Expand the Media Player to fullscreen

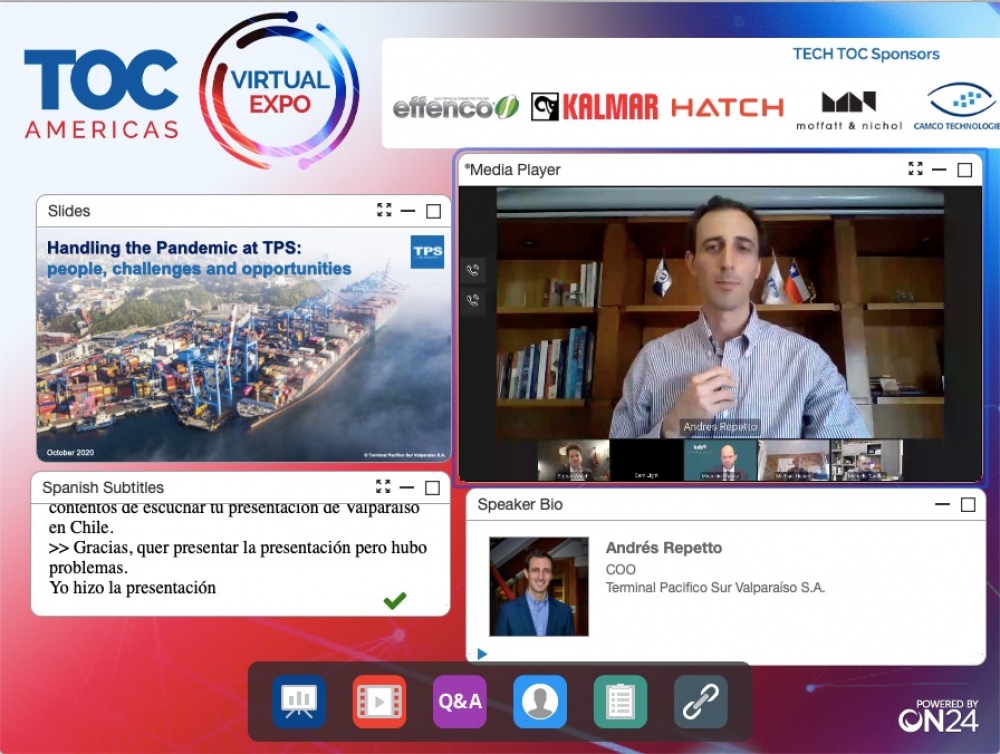coord(915,169)
